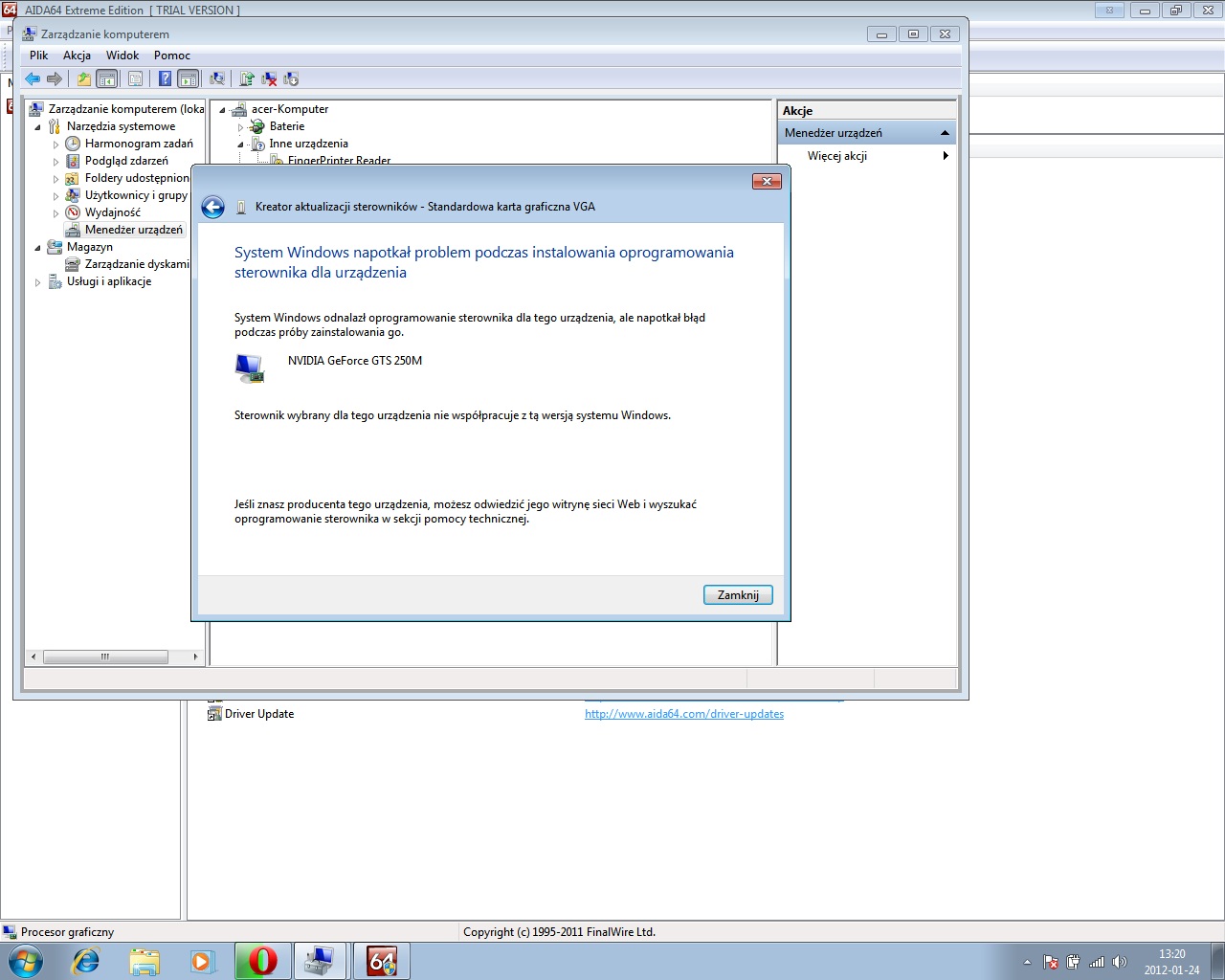Open the Widok menu
Screen dimensions: 1225x980
(122, 56)
